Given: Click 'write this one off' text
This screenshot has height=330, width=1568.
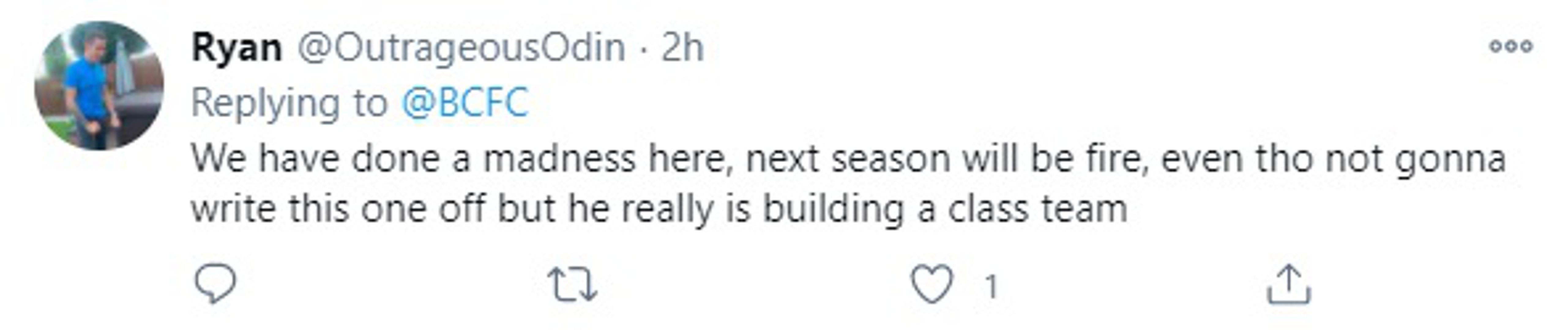Looking at the screenshot, I should 338,208.
